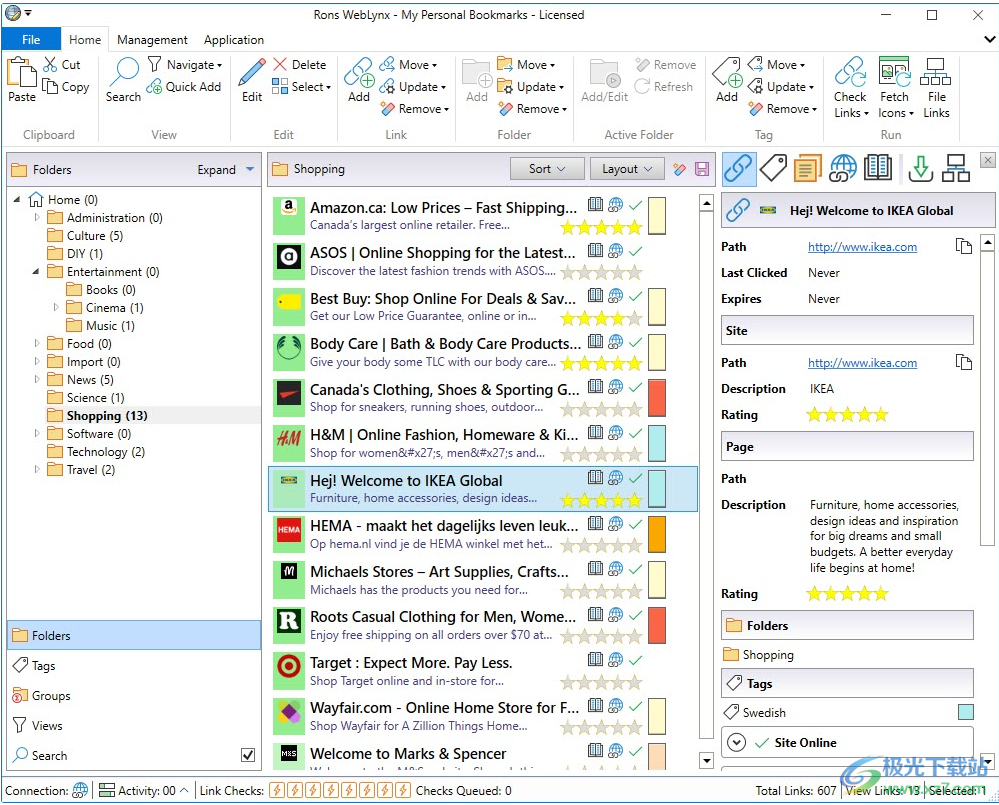Image resolution: width=999 pixels, height=805 pixels.
Task: Click the ikea.com link under Site section
Action: [x=862, y=363]
